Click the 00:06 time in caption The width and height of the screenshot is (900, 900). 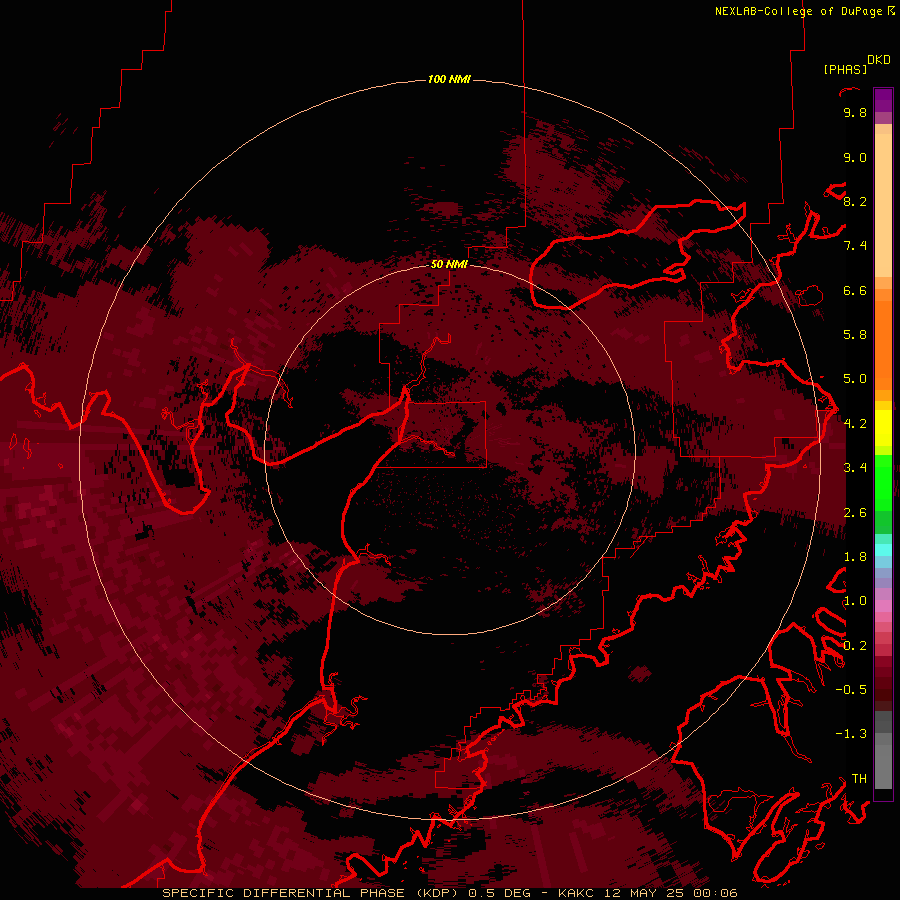(715, 893)
